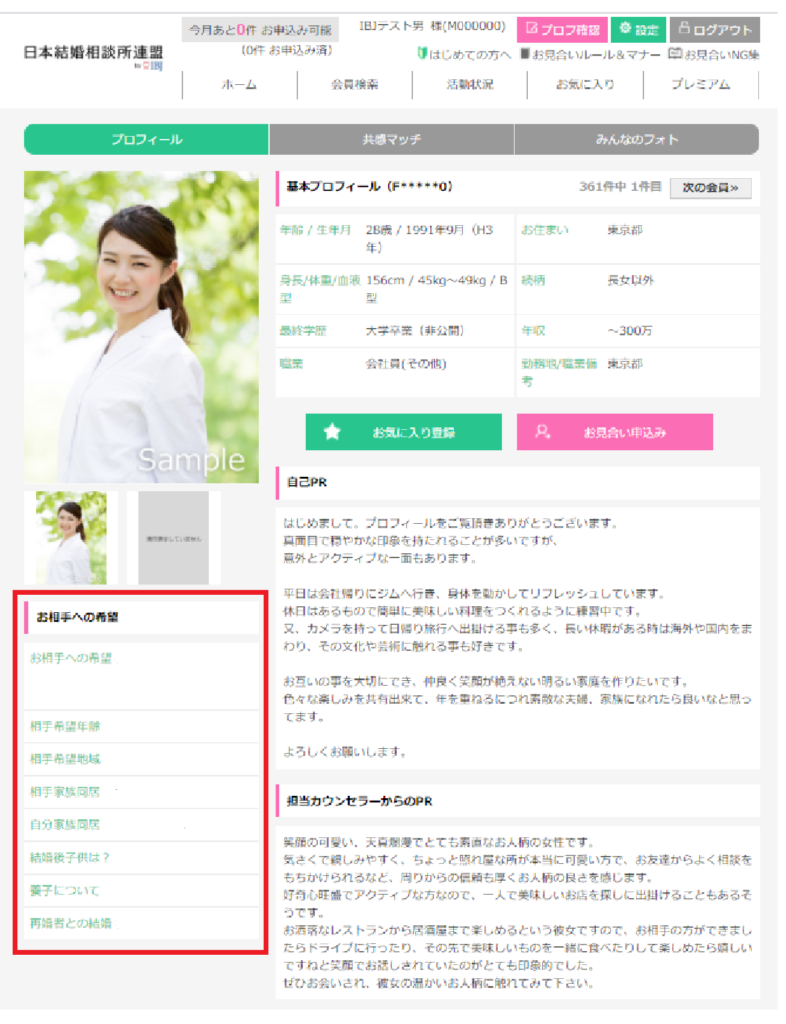Open 会員検索 in the navigation bar
The height and width of the screenshot is (1024, 786).
click(354, 85)
